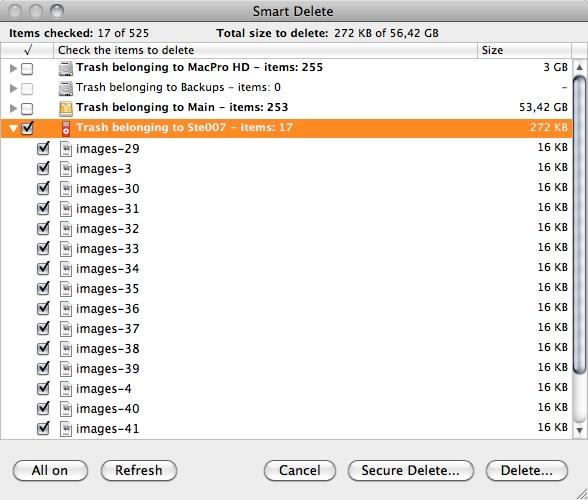Click the All on button
Screen dimensions: 588x500
click(x=50, y=470)
